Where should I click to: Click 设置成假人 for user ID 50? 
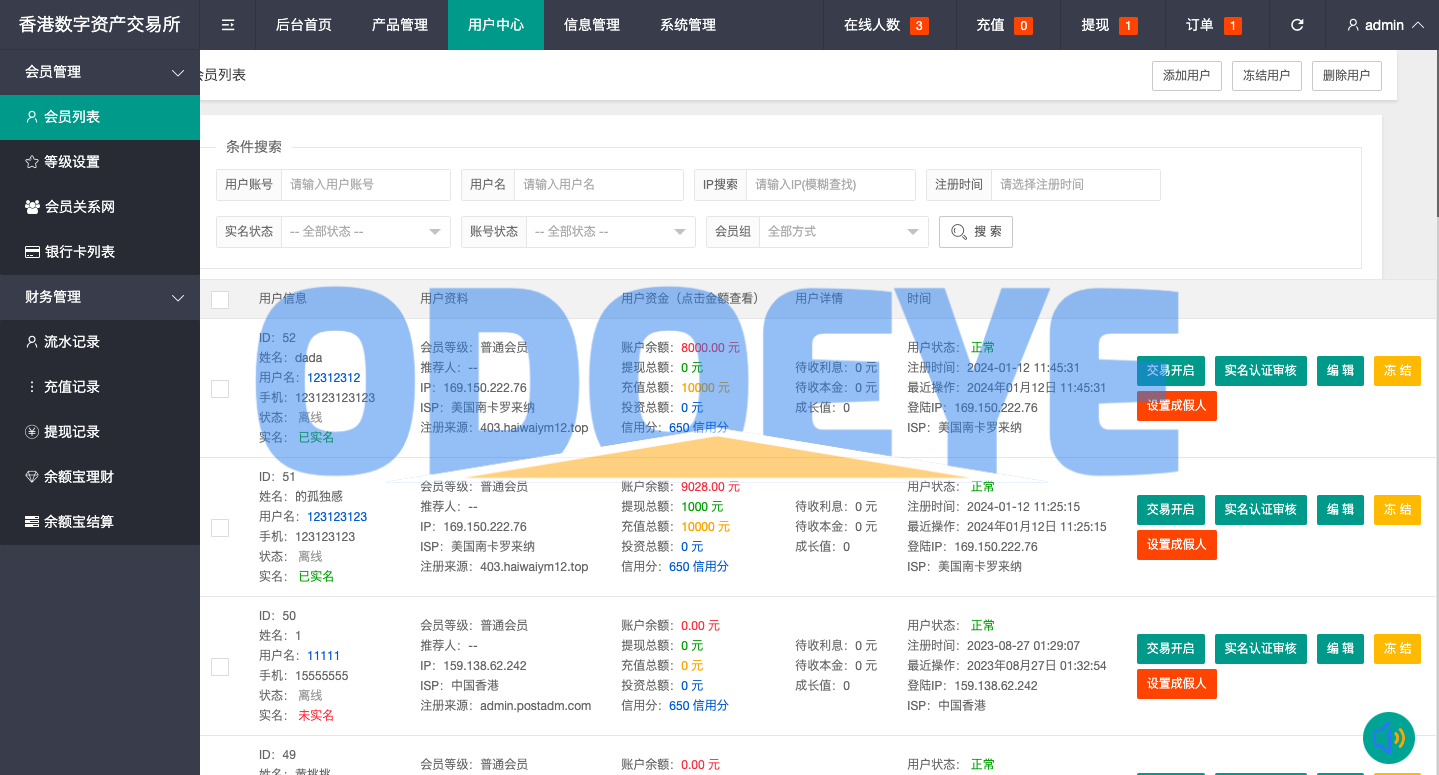click(x=1177, y=684)
